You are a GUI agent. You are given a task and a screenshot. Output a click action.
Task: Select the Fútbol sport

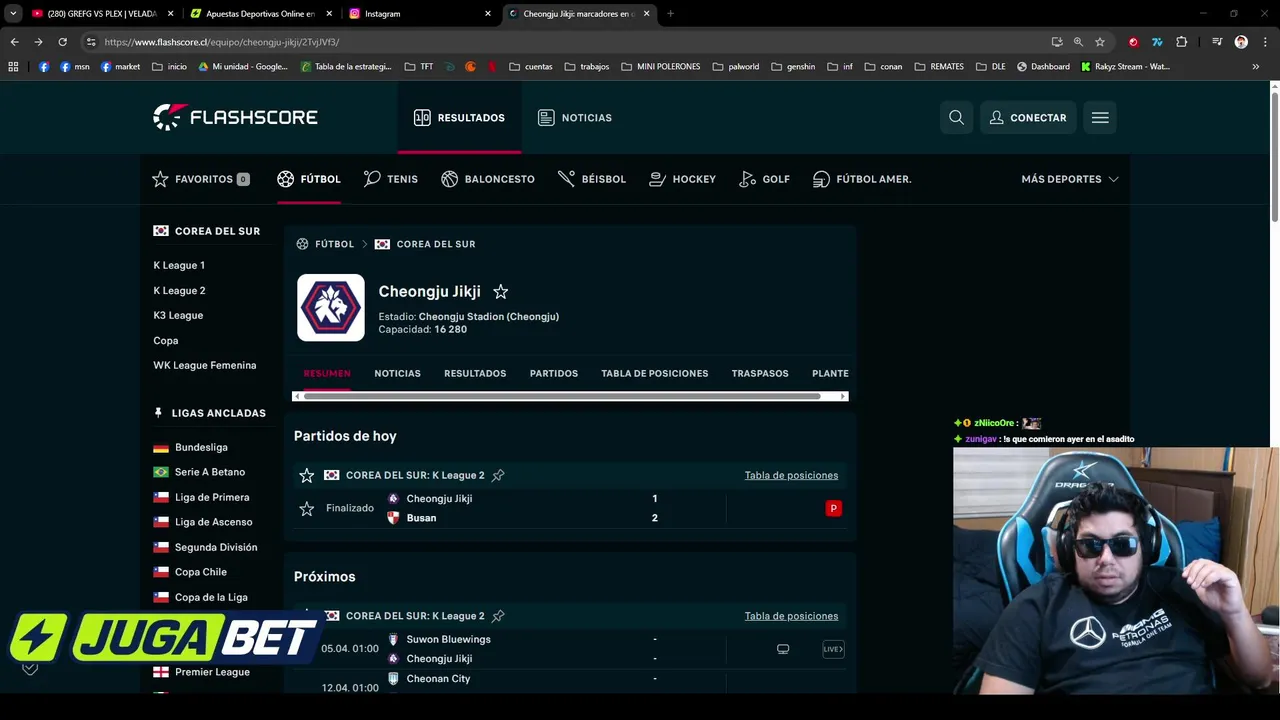(x=309, y=179)
